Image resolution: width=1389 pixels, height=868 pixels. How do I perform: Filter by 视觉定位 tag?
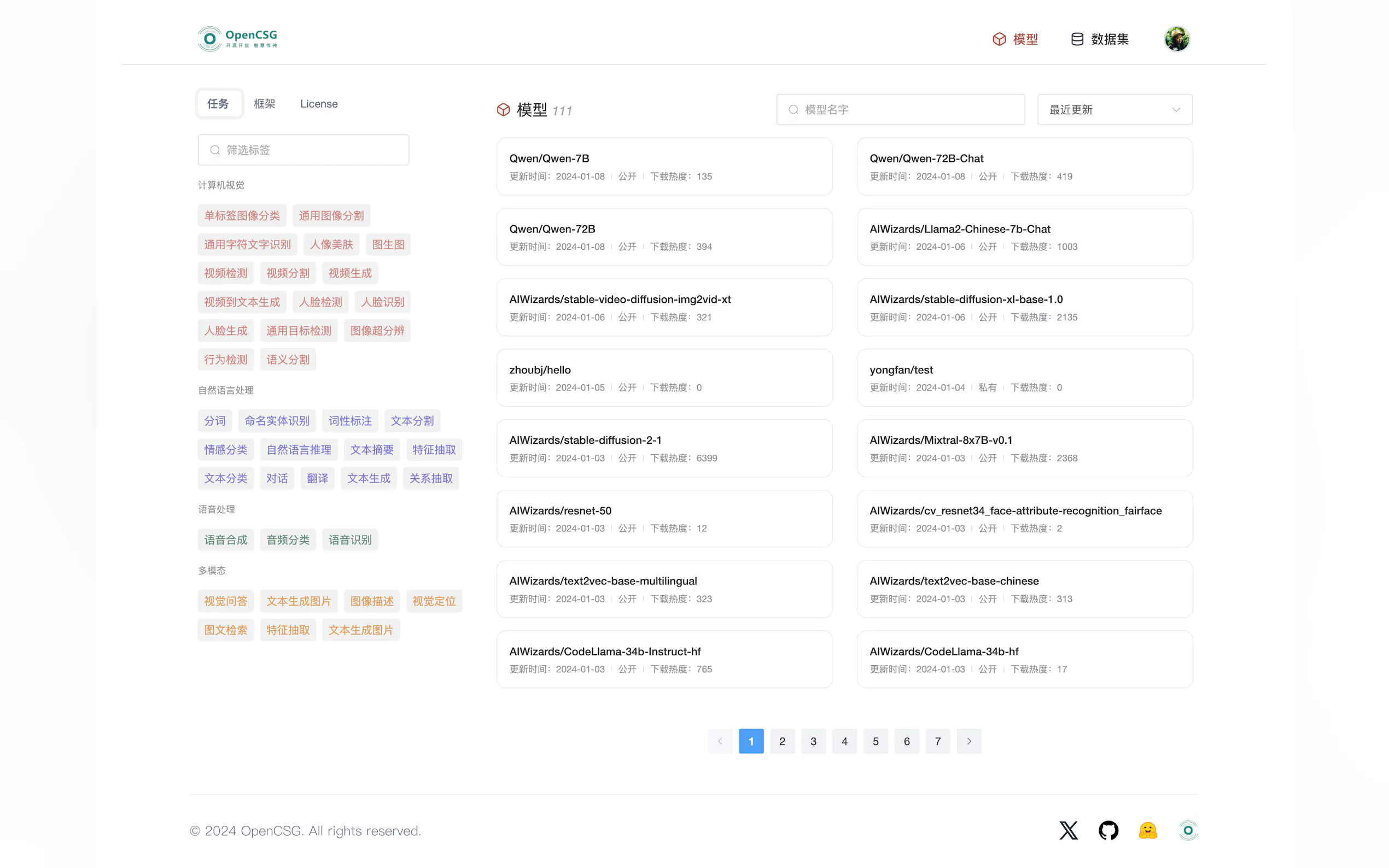coord(434,601)
